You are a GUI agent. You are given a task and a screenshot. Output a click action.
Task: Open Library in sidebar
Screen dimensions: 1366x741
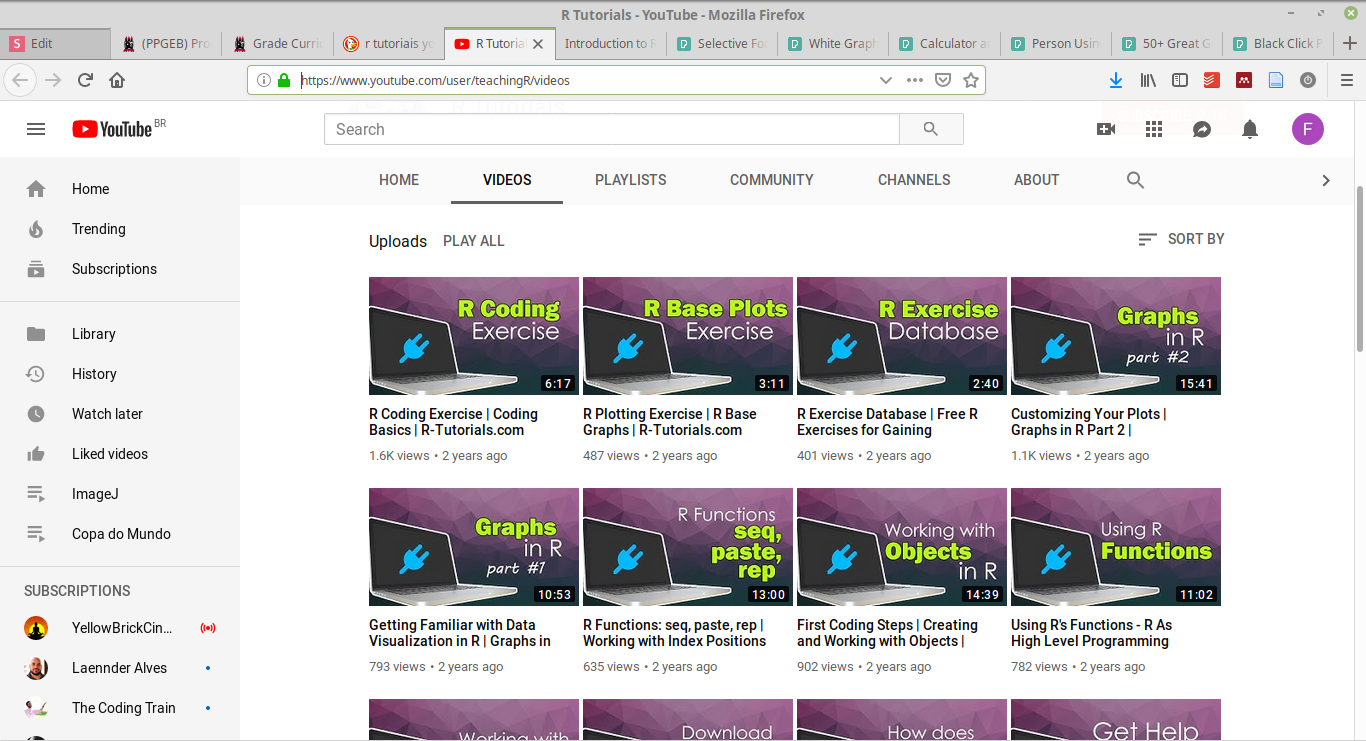pos(120,334)
